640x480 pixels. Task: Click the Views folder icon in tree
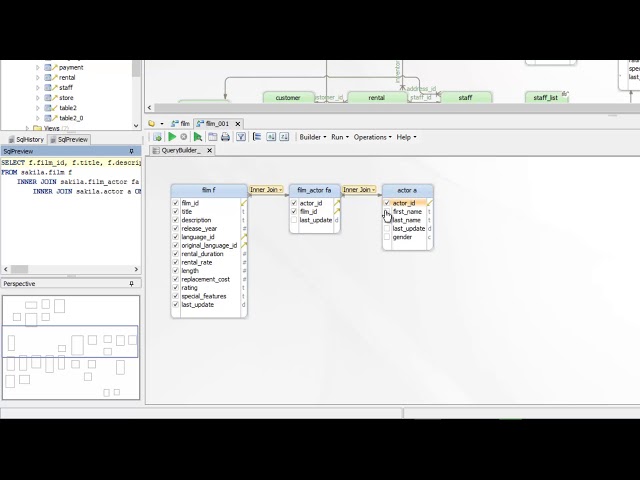click(x=38, y=128)
